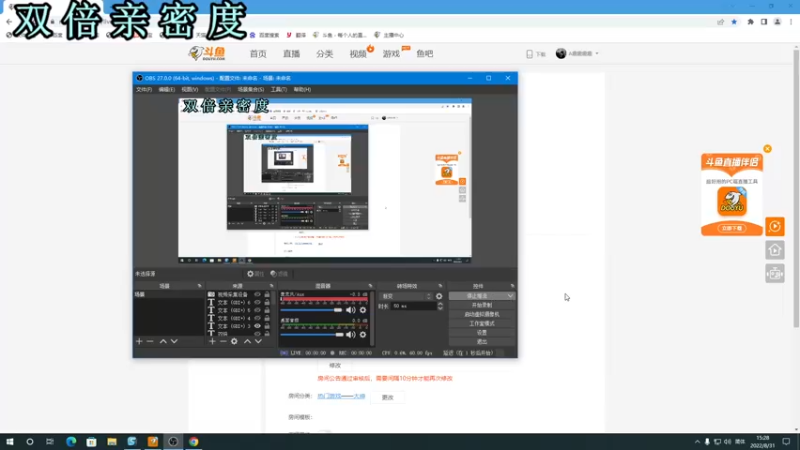Viewport: 800px width, 450px height.
Task: Click the bottom gray icon on the Douyu sidebar
Action: click(x=775, y=274)
